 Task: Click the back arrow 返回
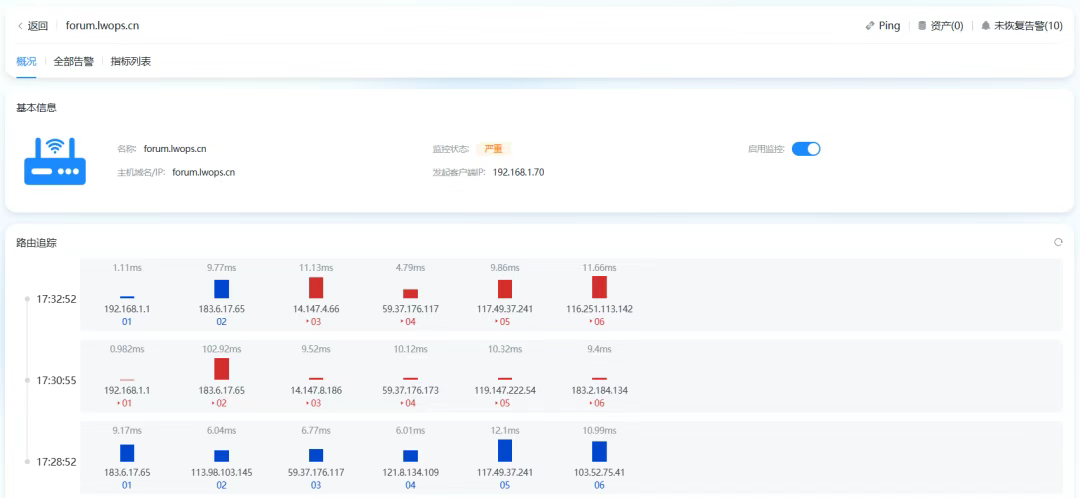pyautogui.click(x=33, y=26)
